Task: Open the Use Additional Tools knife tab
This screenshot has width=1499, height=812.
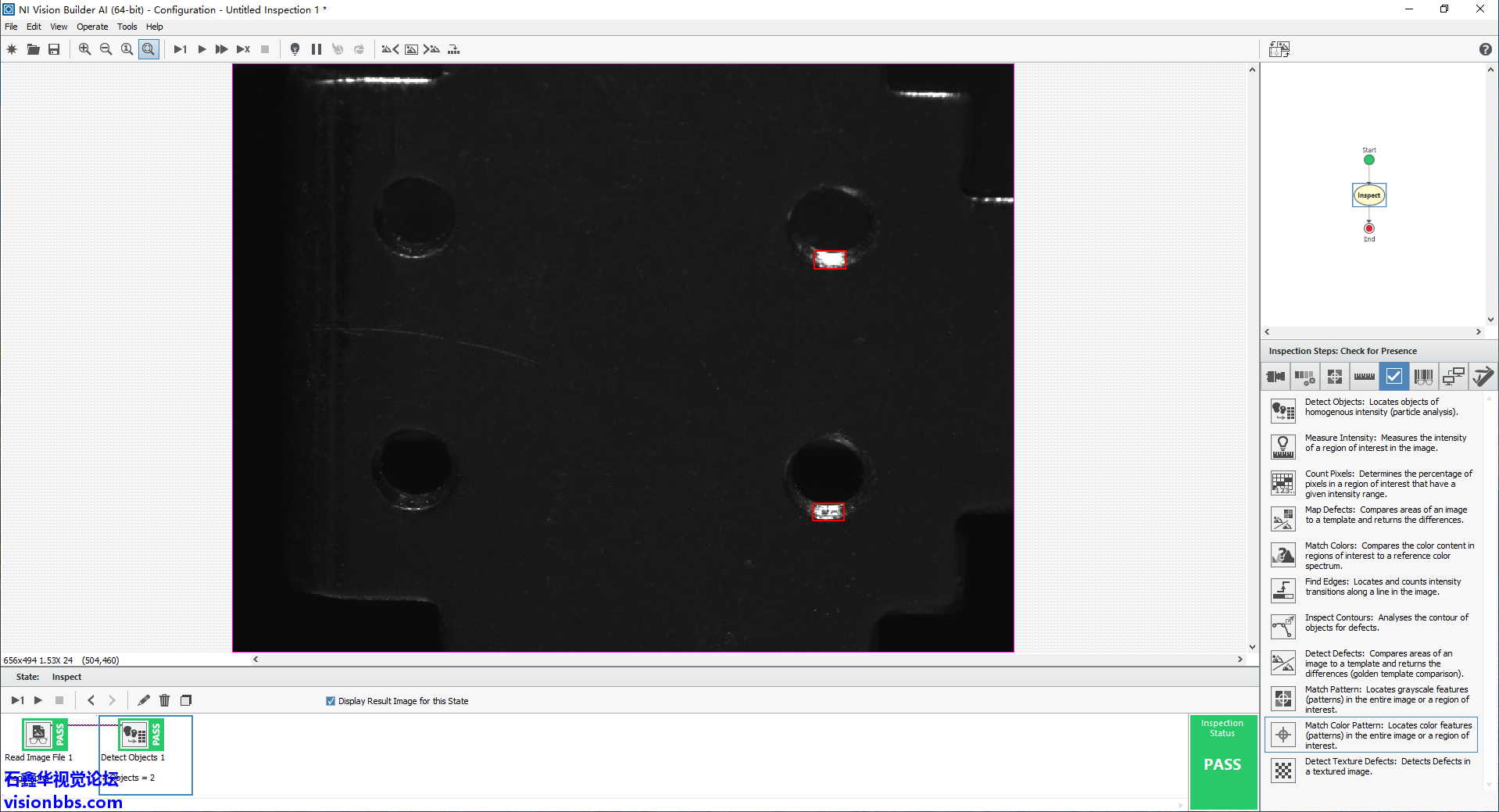Action: click(x=1483, y=377)
